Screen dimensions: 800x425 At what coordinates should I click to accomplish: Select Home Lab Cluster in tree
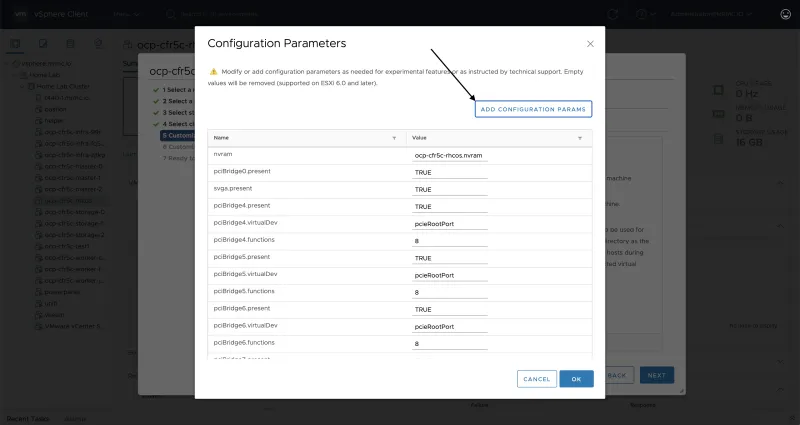coord(63,87)
